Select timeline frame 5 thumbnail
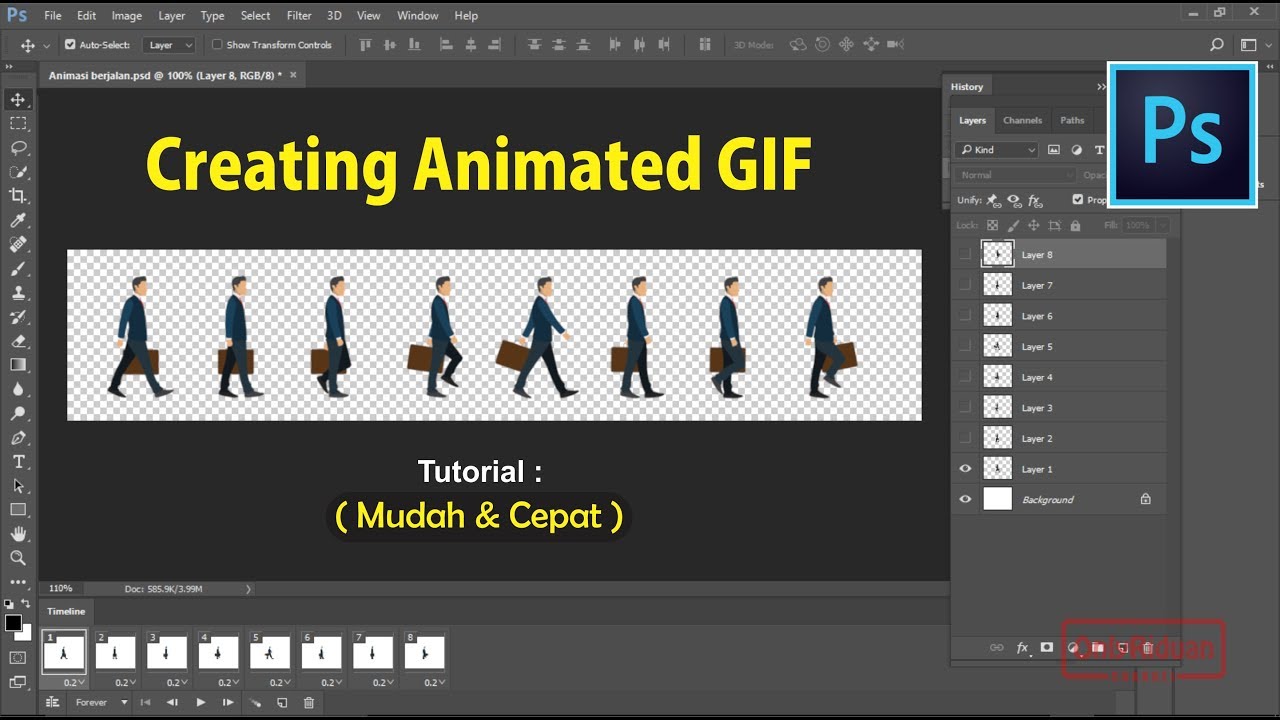This screenshot has width=1280, height=720. pos(270,653)
